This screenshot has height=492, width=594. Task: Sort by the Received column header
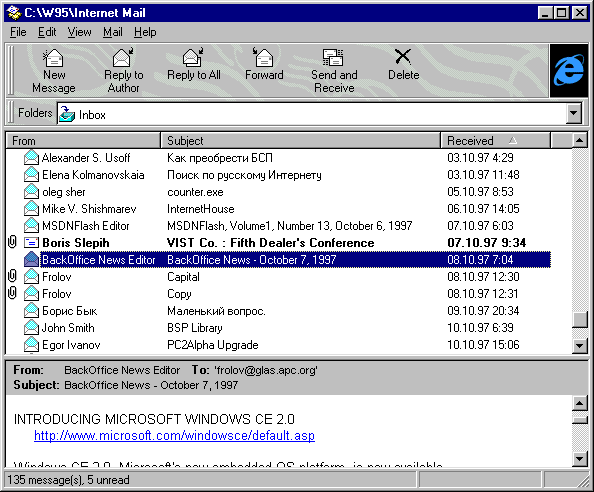[x=496, y=141]
